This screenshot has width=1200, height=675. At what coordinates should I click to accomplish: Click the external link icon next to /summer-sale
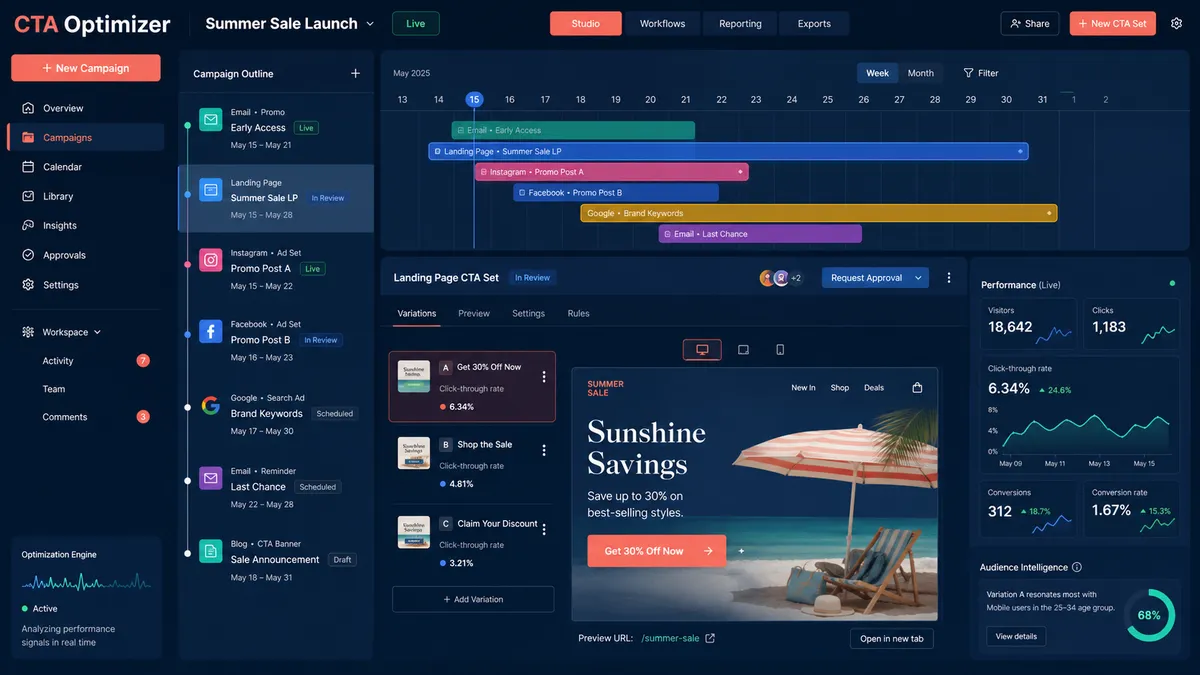(710, 638)
